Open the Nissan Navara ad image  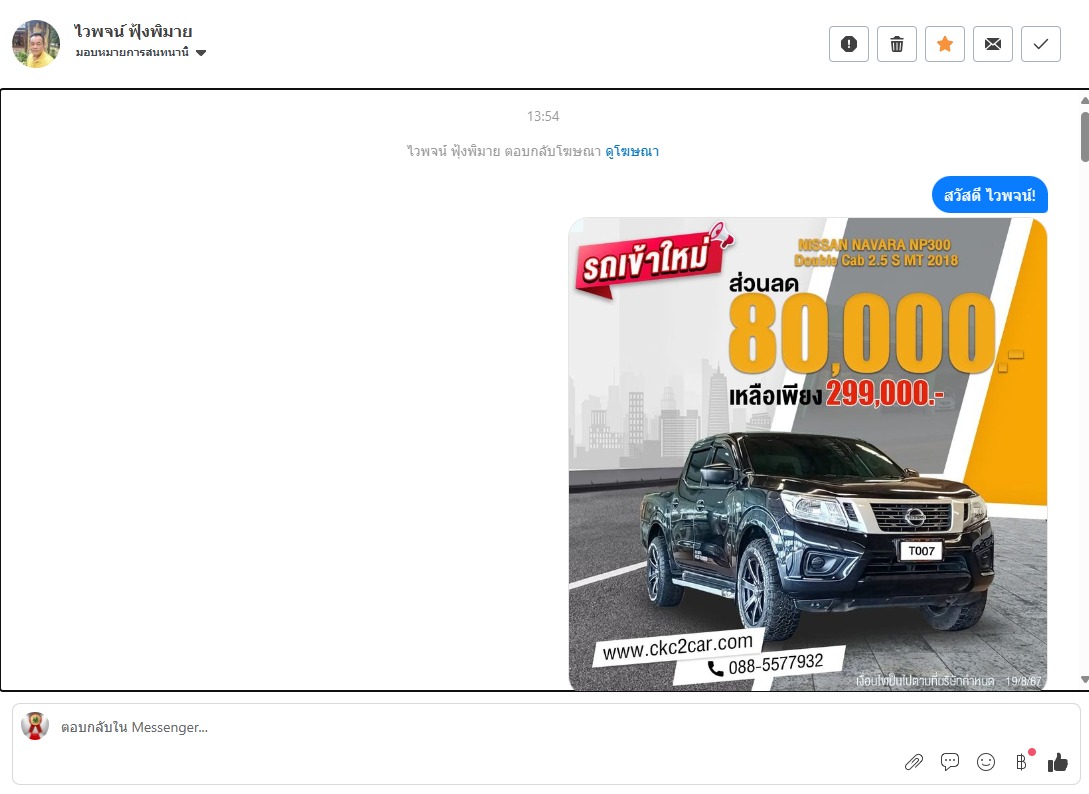click(808, 454)
